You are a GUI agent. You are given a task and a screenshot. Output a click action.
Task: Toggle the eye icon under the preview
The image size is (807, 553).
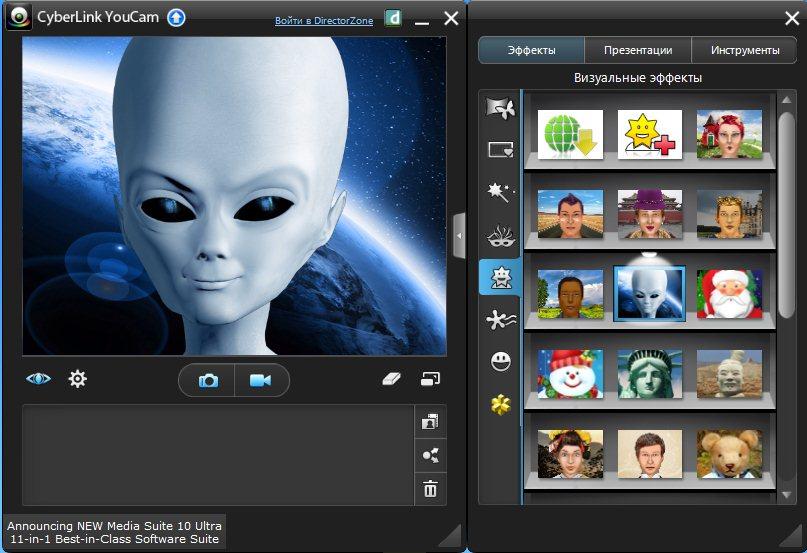coord(38,379)
